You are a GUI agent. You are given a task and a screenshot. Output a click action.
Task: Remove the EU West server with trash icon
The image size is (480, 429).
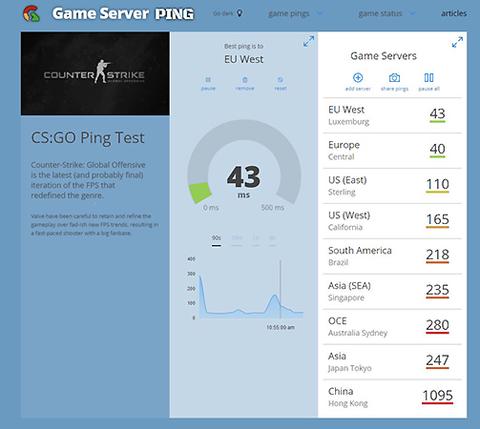coord(245,83)
